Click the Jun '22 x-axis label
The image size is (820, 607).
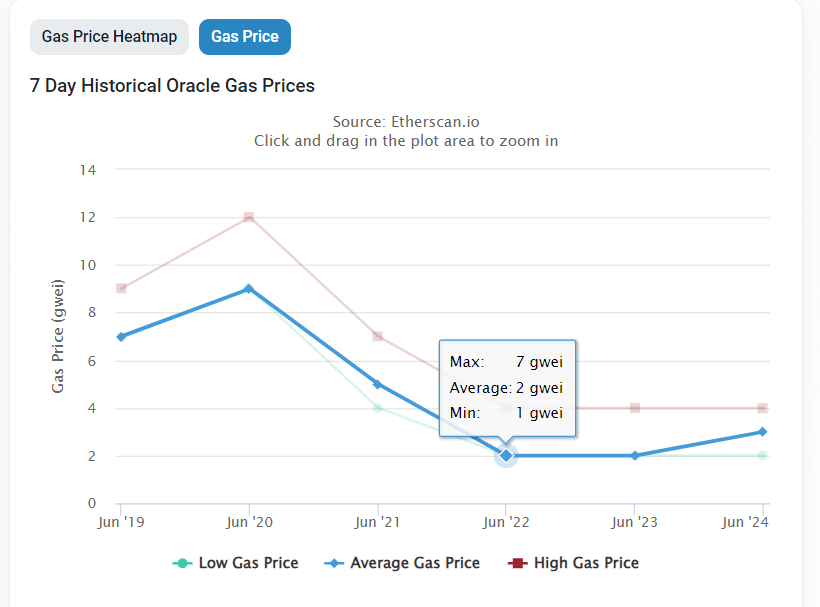point(506,522)
